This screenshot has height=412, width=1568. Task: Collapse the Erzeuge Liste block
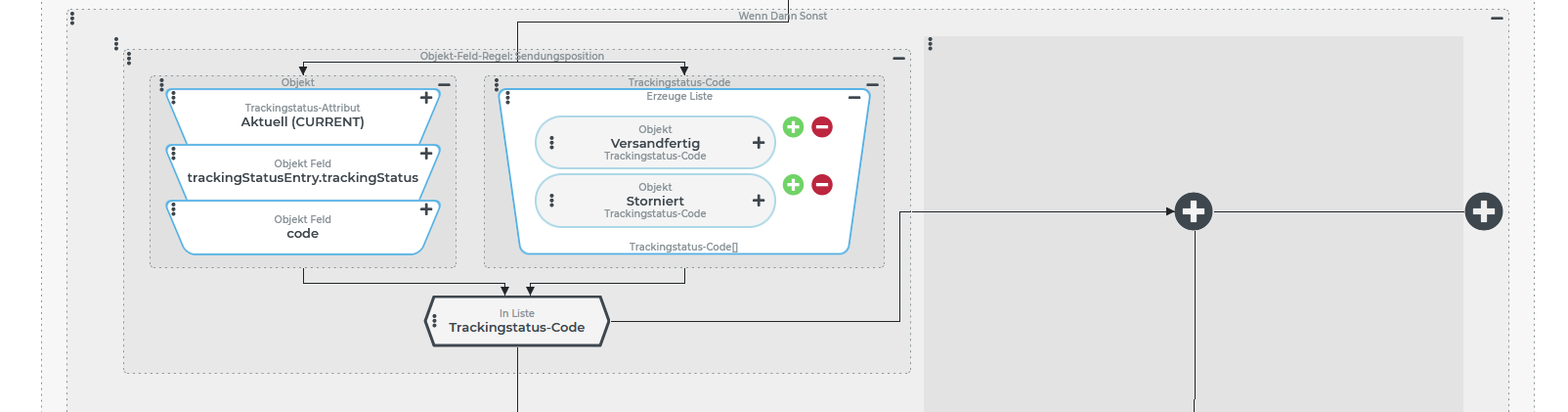tap(854, 98)
